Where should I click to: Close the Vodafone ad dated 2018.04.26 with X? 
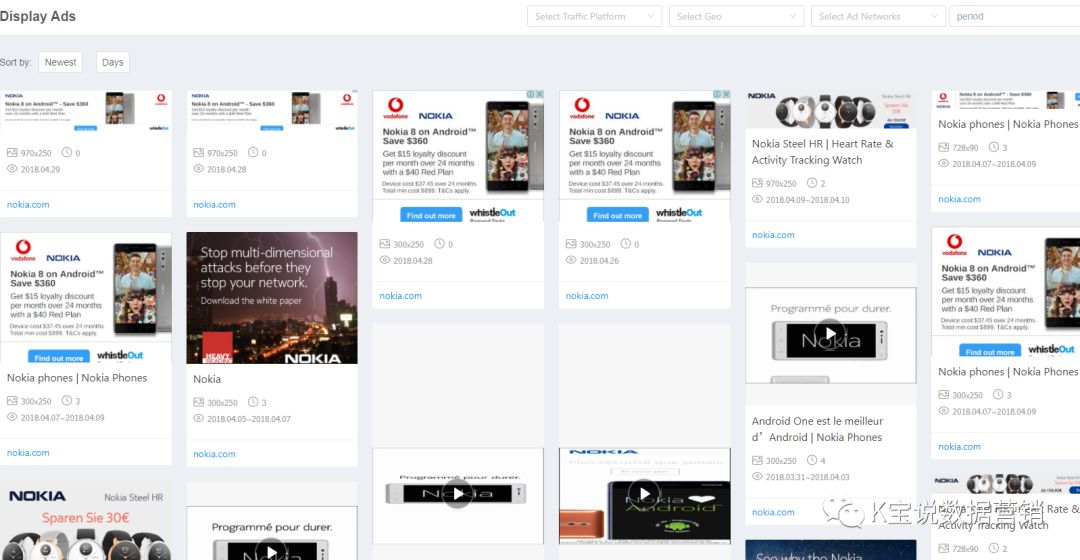coord(726,94)
